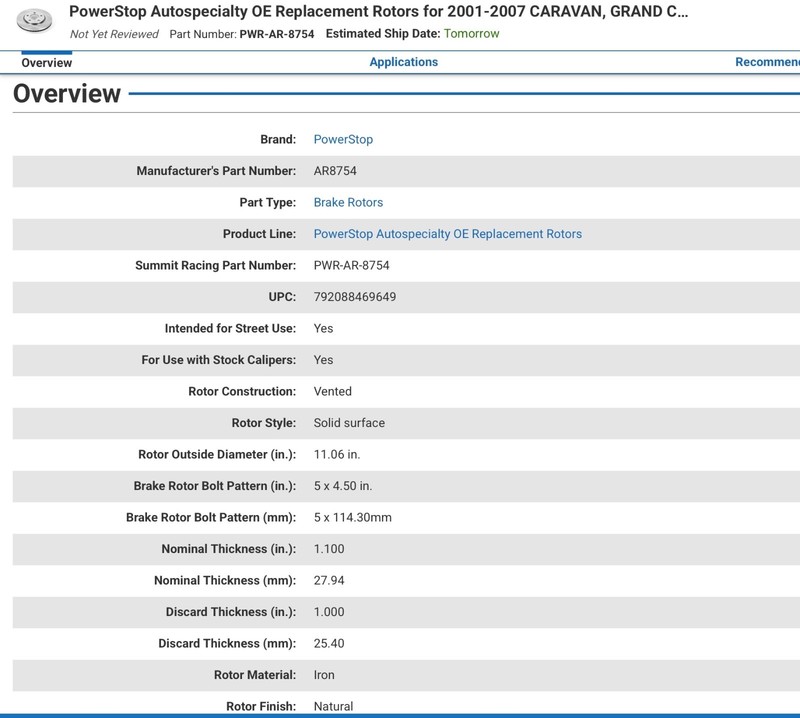
Task: Click the Estimated Ship Date label
Action: point(383,34)
